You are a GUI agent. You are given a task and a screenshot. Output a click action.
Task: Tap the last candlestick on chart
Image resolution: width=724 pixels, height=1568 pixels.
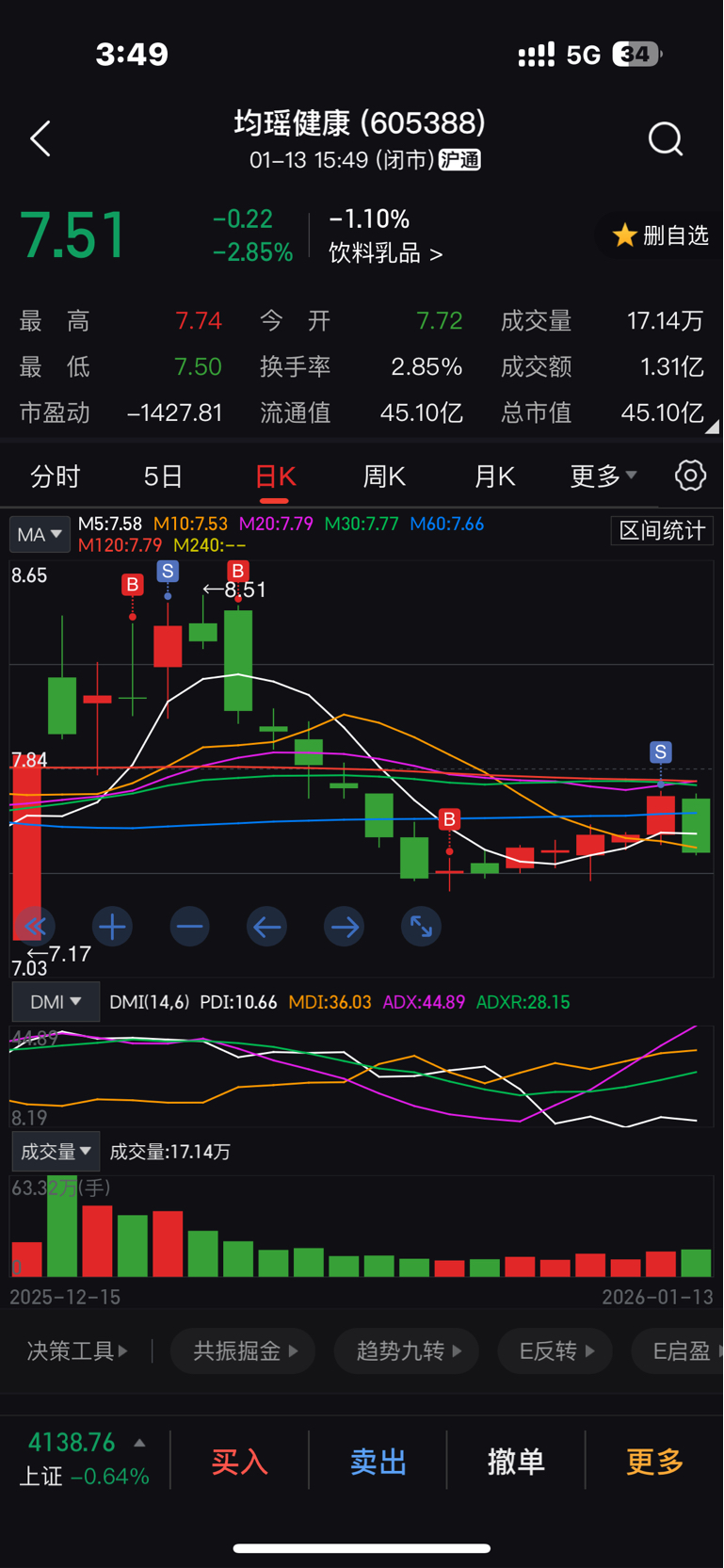[x=696, y=825]
